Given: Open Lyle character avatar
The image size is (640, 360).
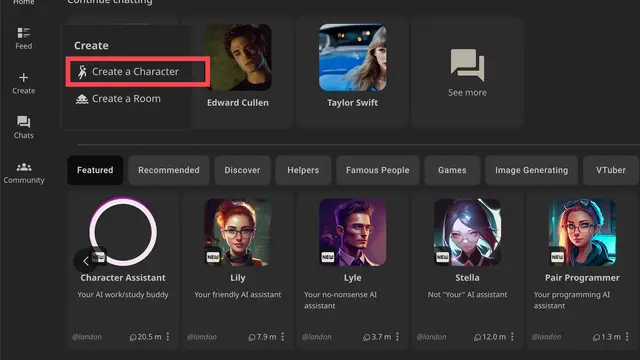Looking at the screenshot, I should [x=353, y=232].
